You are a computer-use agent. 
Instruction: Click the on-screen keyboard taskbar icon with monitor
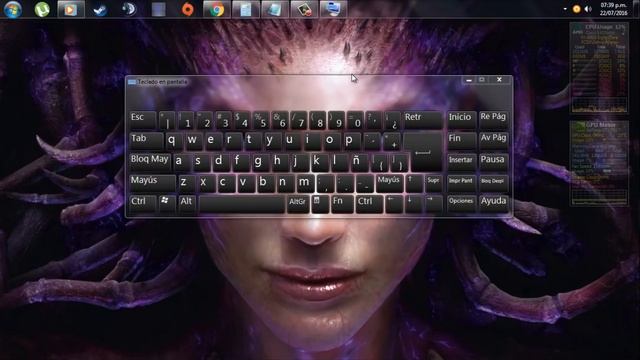pos(333,9)
